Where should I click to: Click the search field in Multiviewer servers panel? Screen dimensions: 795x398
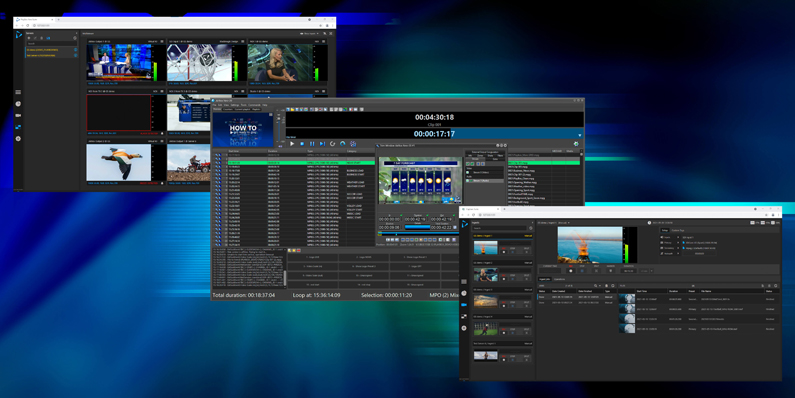(x=52, y=44)
